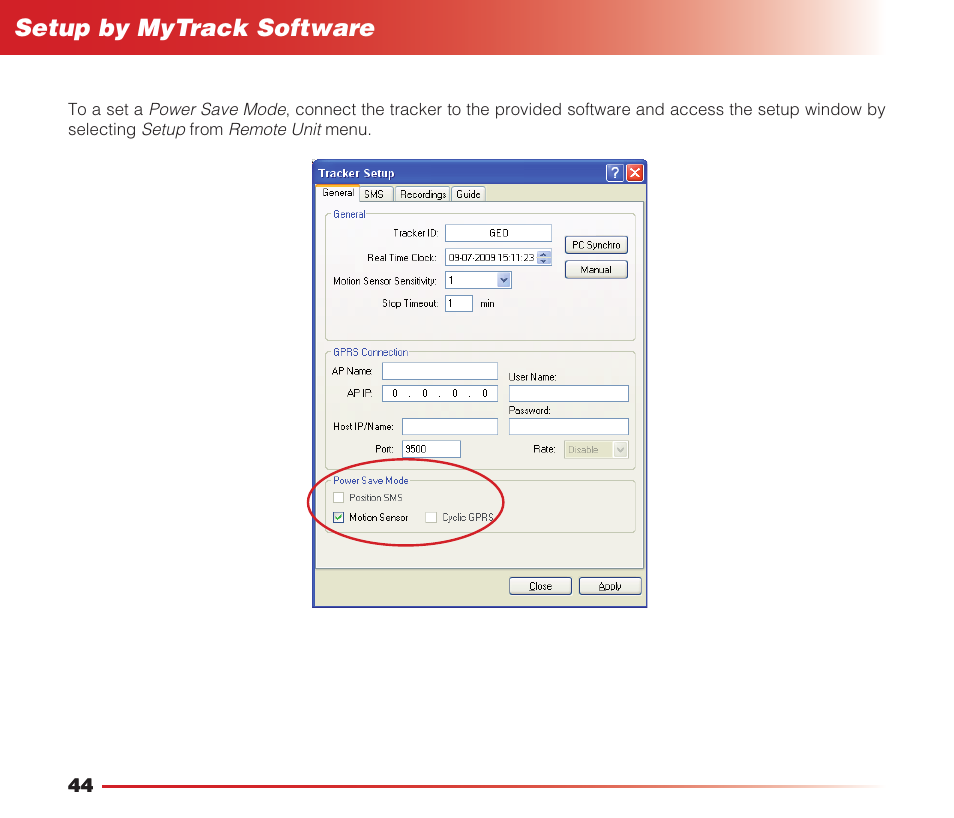Click the page number 44
The height and width of the screenshot is (818, 954).
tap(80, 785)
